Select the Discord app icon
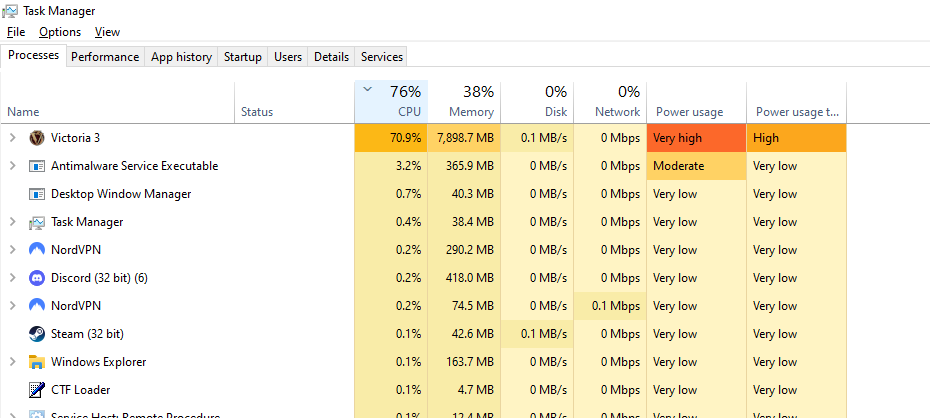The image size is (930, 418). (x=37, y=278)
